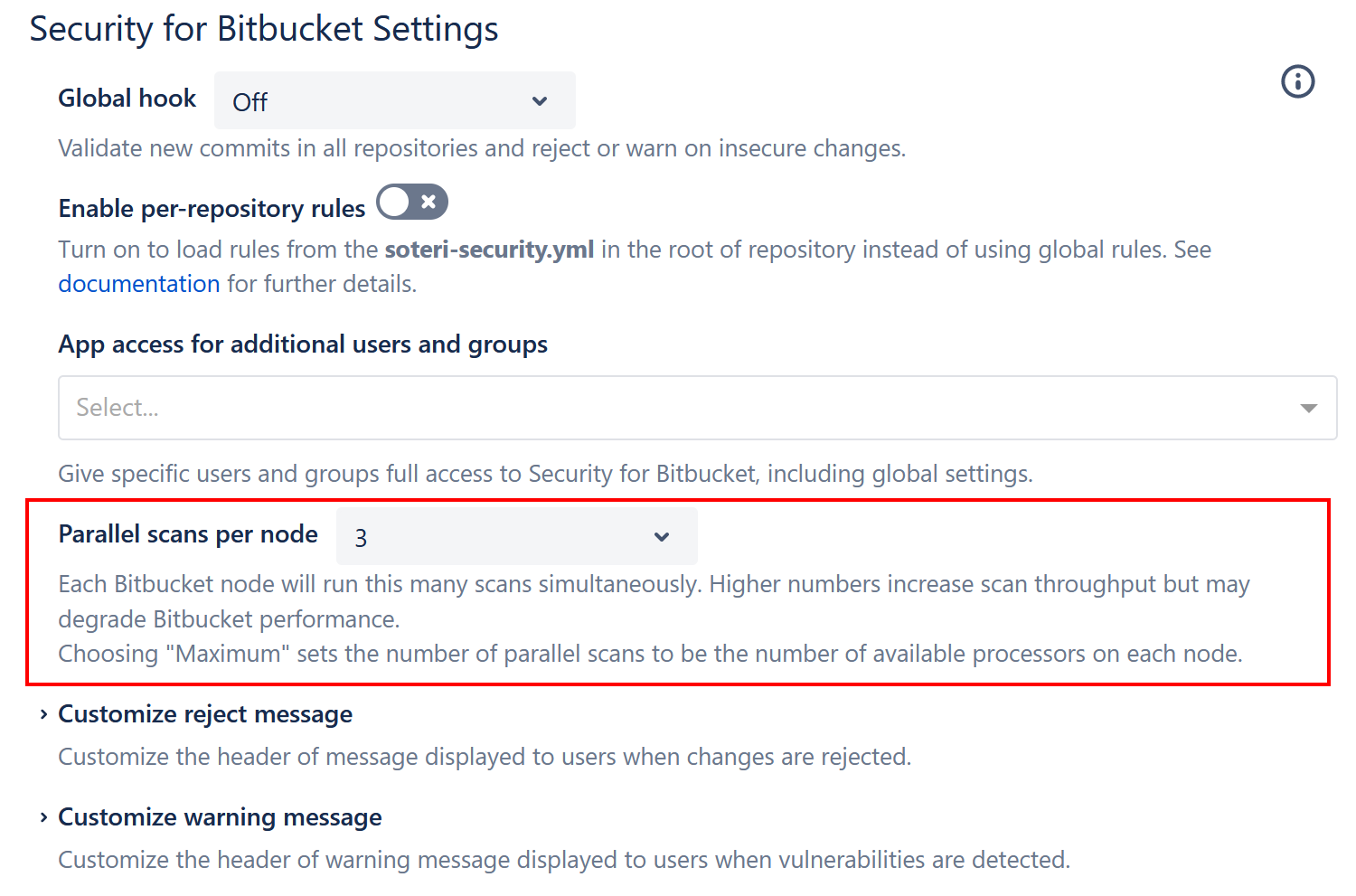Viewport: 1356px width, 896px height.
Task: Click the chevron arrow in the Global hook dropdown
Action: click(x=540, y=101)
